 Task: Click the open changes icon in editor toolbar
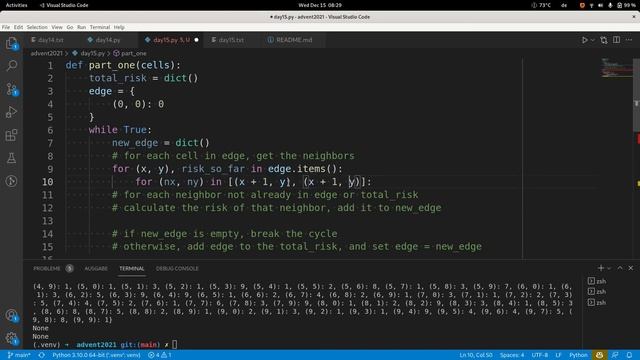(604, 40)
